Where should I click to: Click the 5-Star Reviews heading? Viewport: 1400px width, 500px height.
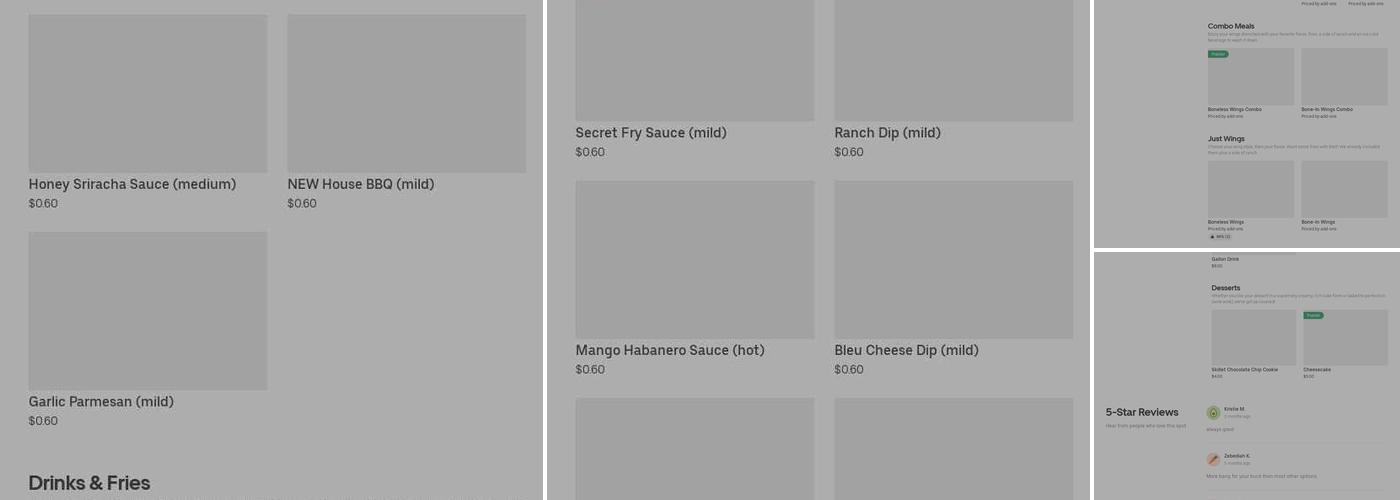(1142, 412)
